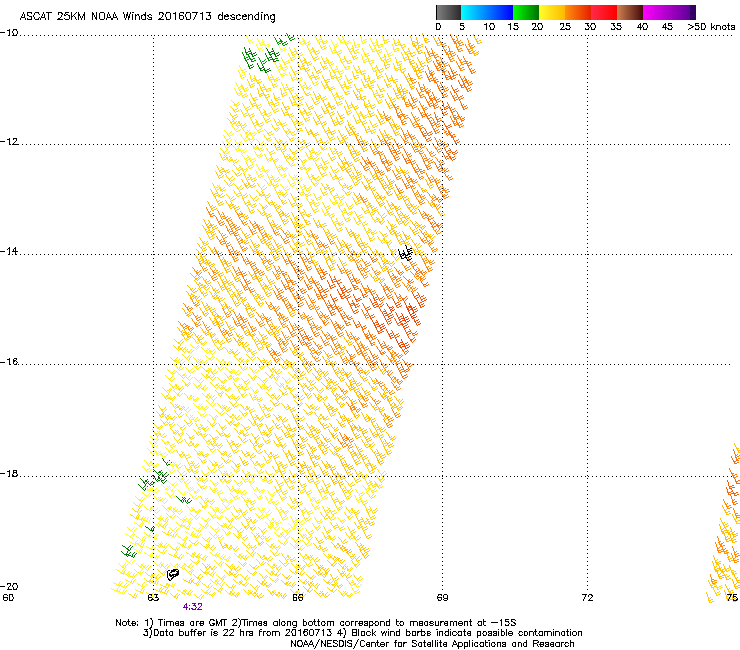The height and width of the screenshot is (650, 740).
Task: Select the magenta 40-45 knots legend segment
Action: click(x=656, y=12)
